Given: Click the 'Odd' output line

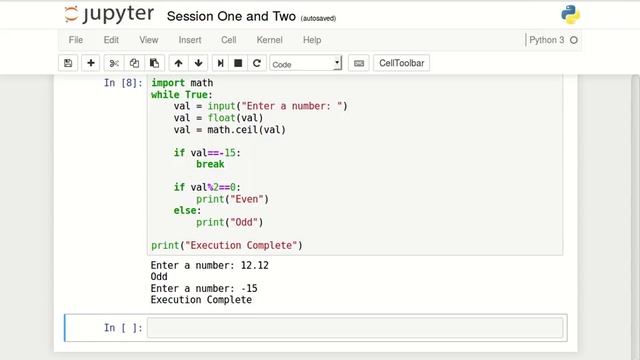Looking at the screenshot, I should 159,277.
